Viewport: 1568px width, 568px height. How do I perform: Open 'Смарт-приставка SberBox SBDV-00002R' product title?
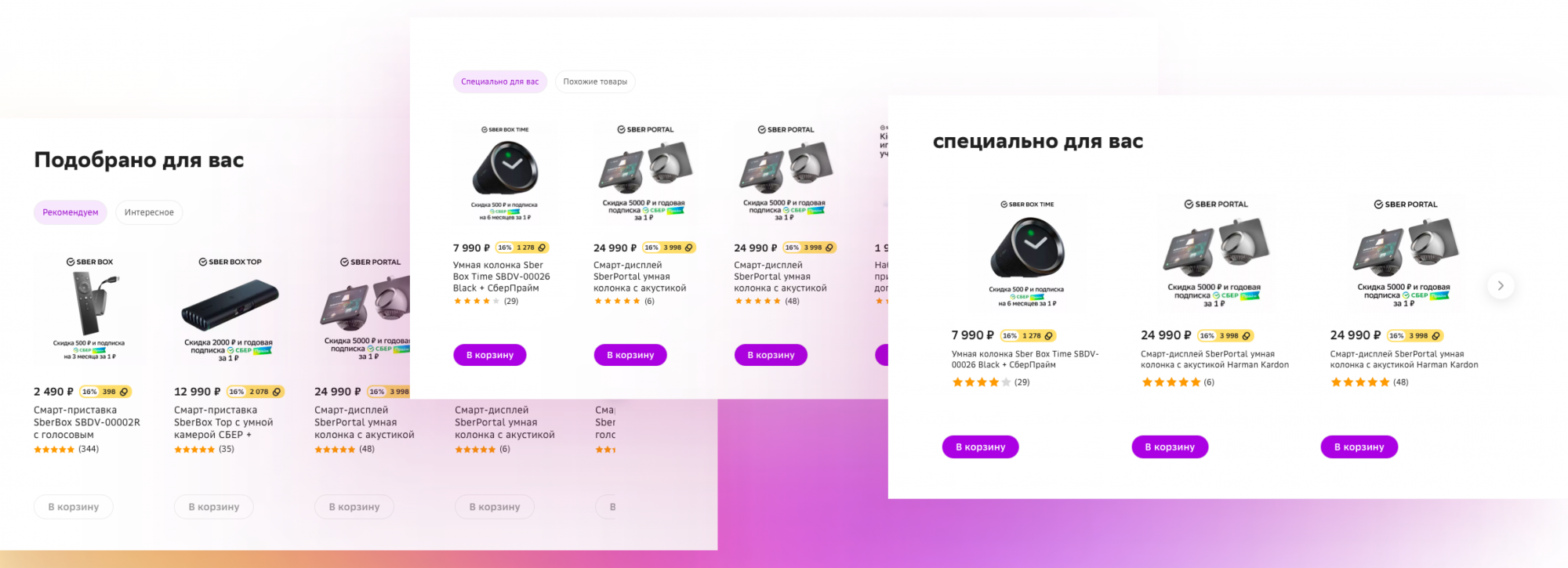click(87, 422)
